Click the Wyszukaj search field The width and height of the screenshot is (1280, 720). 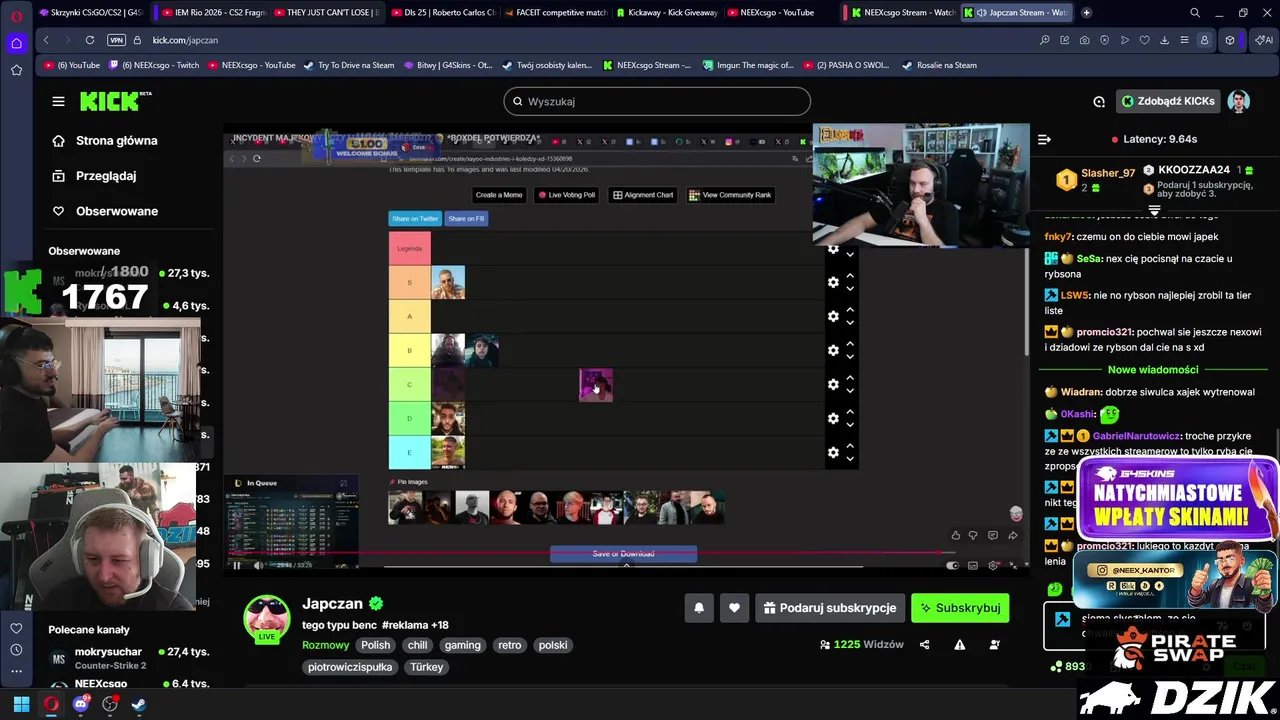point(657,101)
